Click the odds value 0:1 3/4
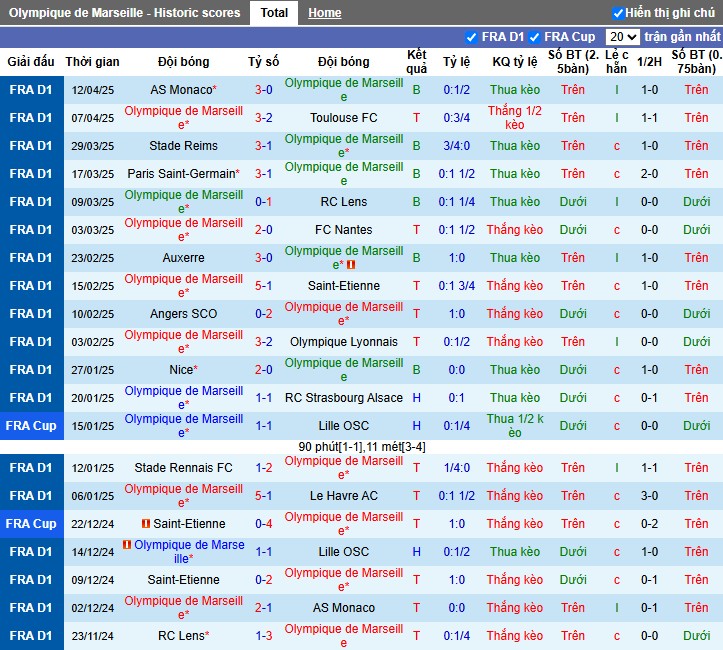This screenshot has height=650, width=723. [456, 286]
